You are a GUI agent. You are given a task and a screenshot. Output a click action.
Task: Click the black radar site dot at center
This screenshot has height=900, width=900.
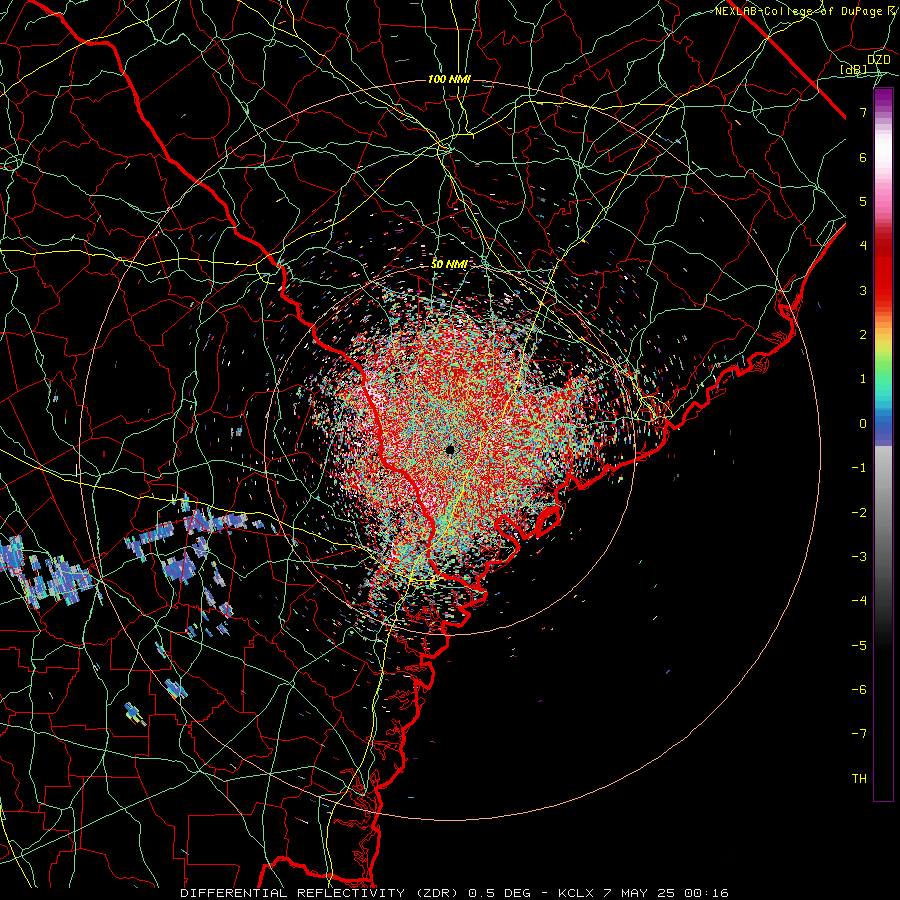point(450,449)
